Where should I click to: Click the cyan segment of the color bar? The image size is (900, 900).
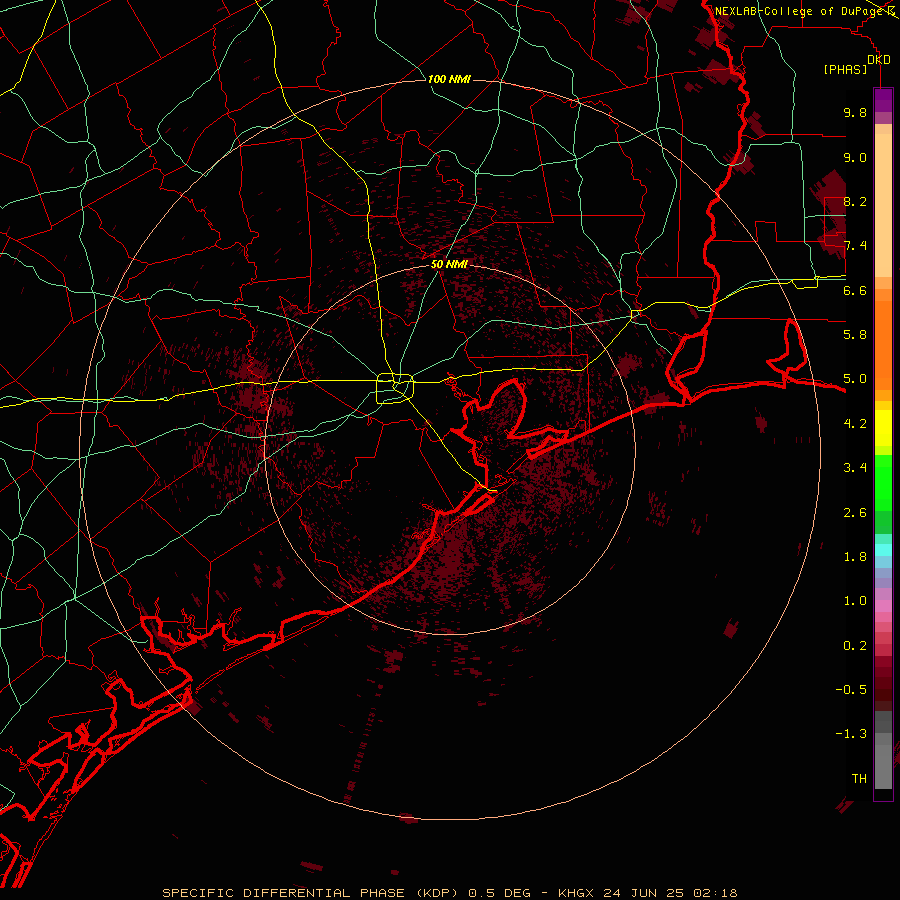click(883, 549)
